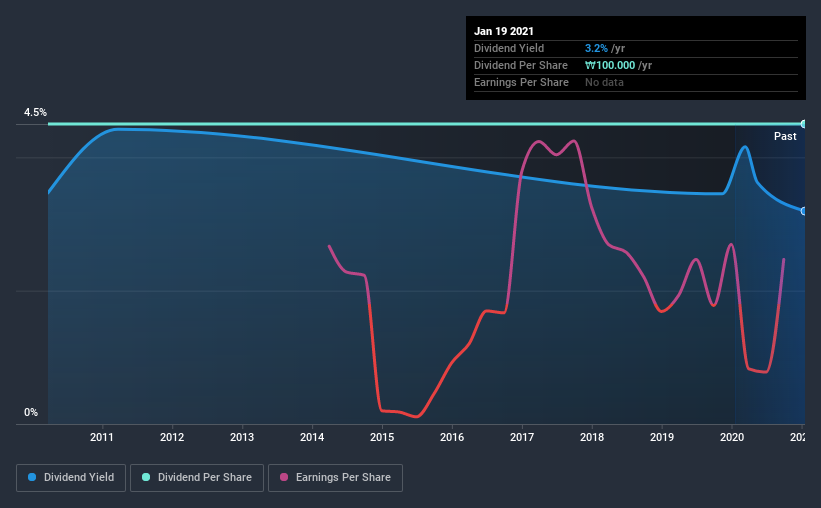The image size is (821, 508).
Task: Toggle the Earnings Per Share legend button
Action: [335, 478]
